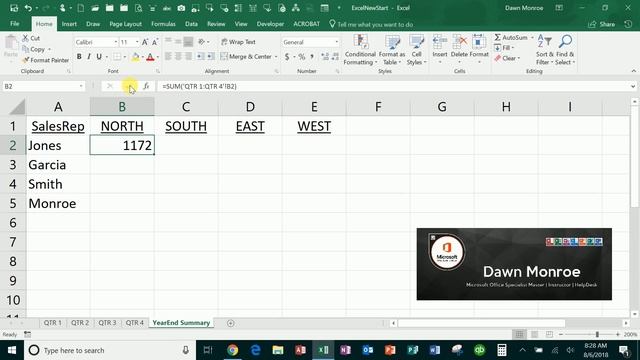Click the Type here to search box

(110, 350)
